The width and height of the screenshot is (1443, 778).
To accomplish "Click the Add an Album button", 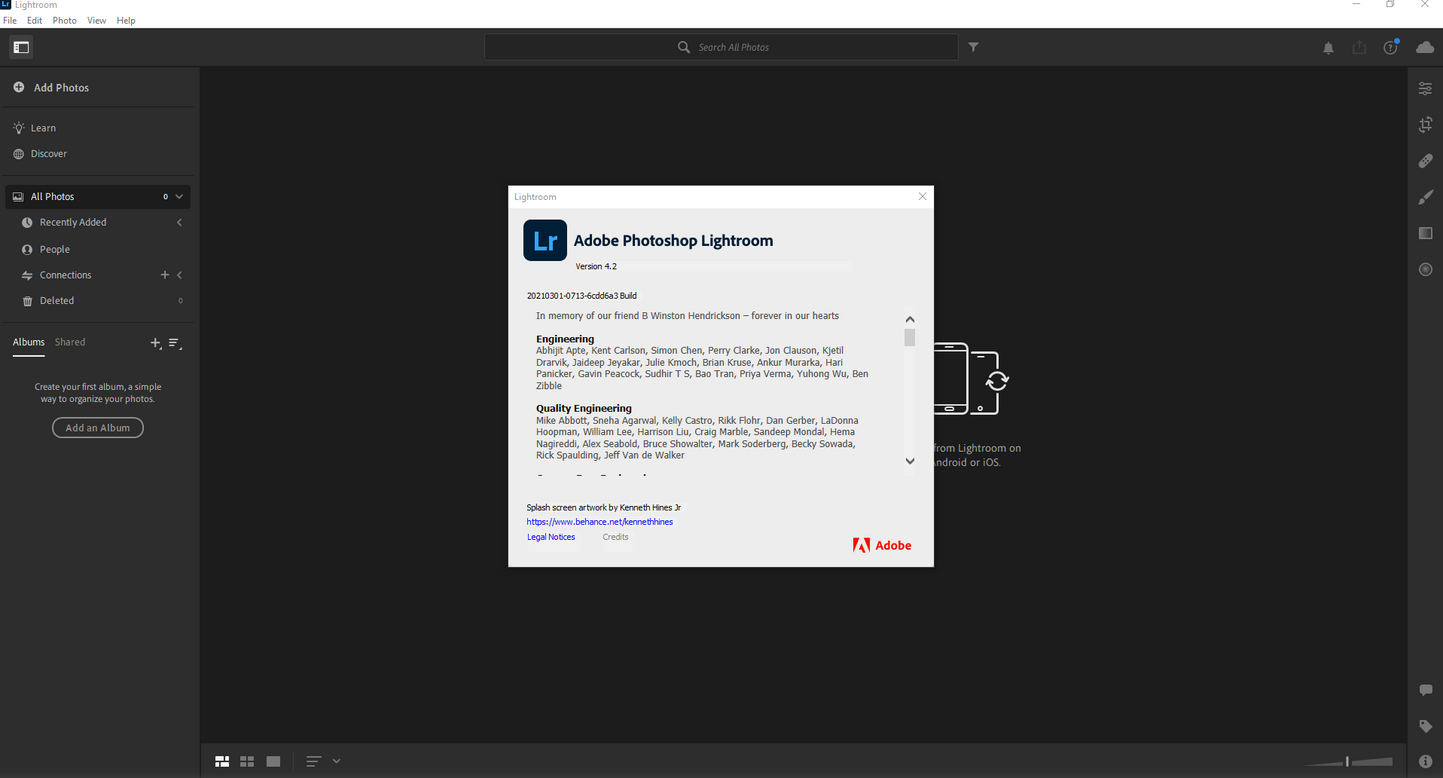I will click(x=98, y=428).
